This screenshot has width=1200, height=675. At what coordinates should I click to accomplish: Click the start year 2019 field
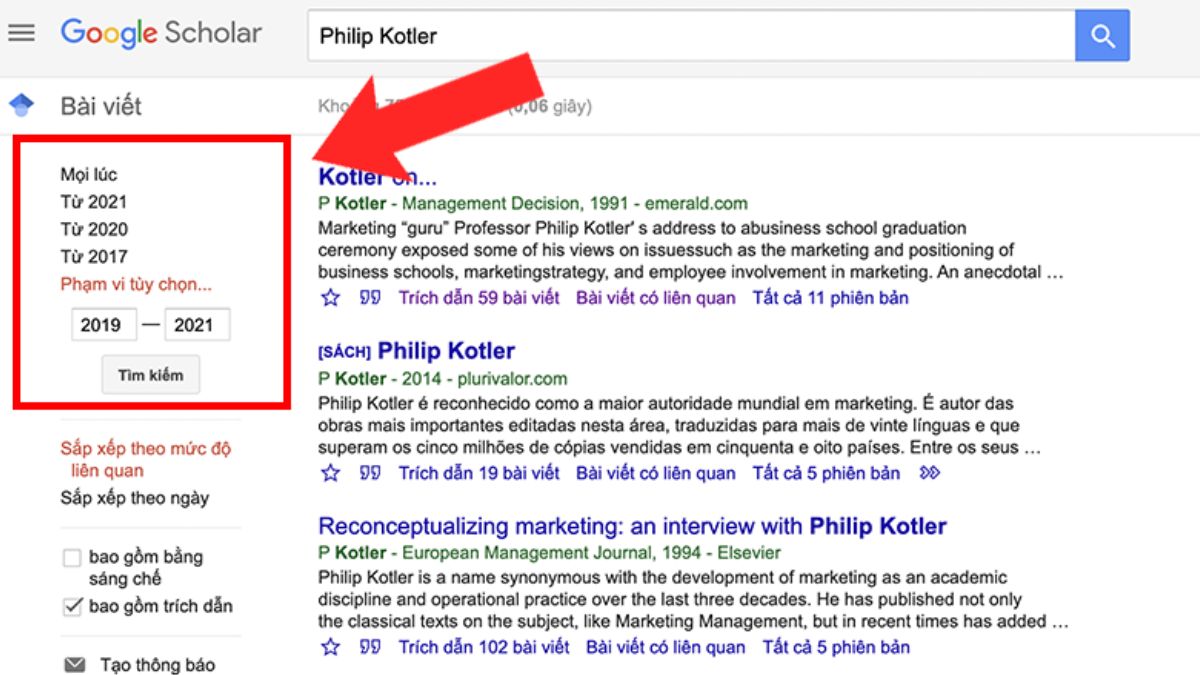click(x=104, y=325)
